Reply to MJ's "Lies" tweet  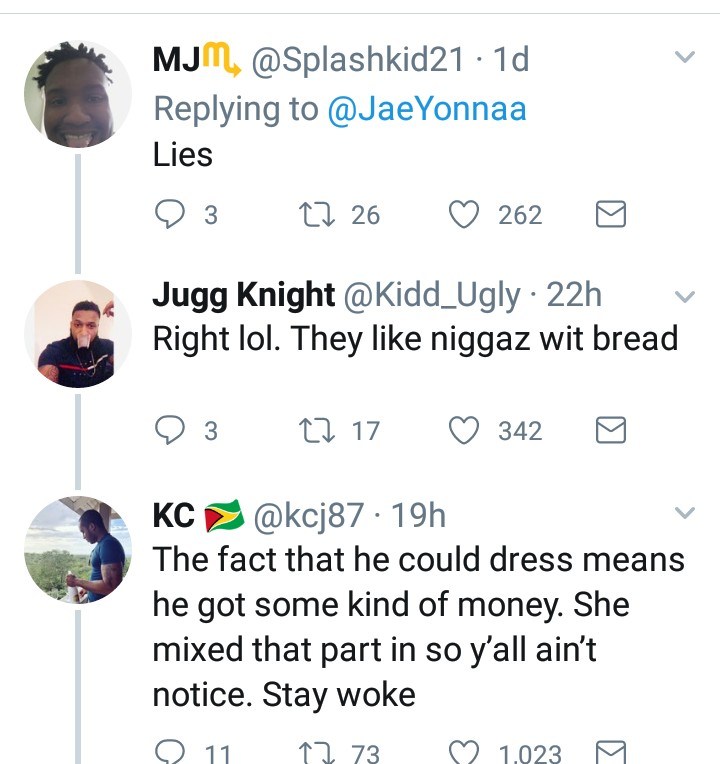click(173, 215)
